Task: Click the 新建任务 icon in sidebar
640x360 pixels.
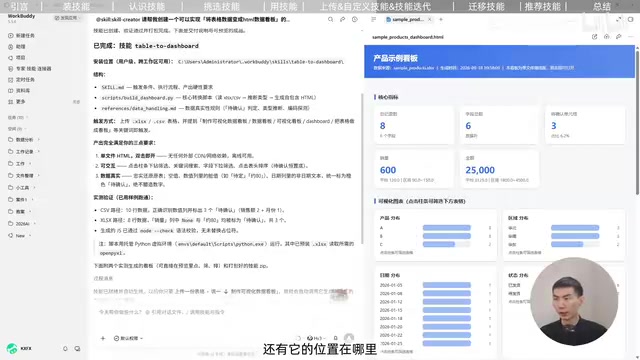Action: pos(11,36)
